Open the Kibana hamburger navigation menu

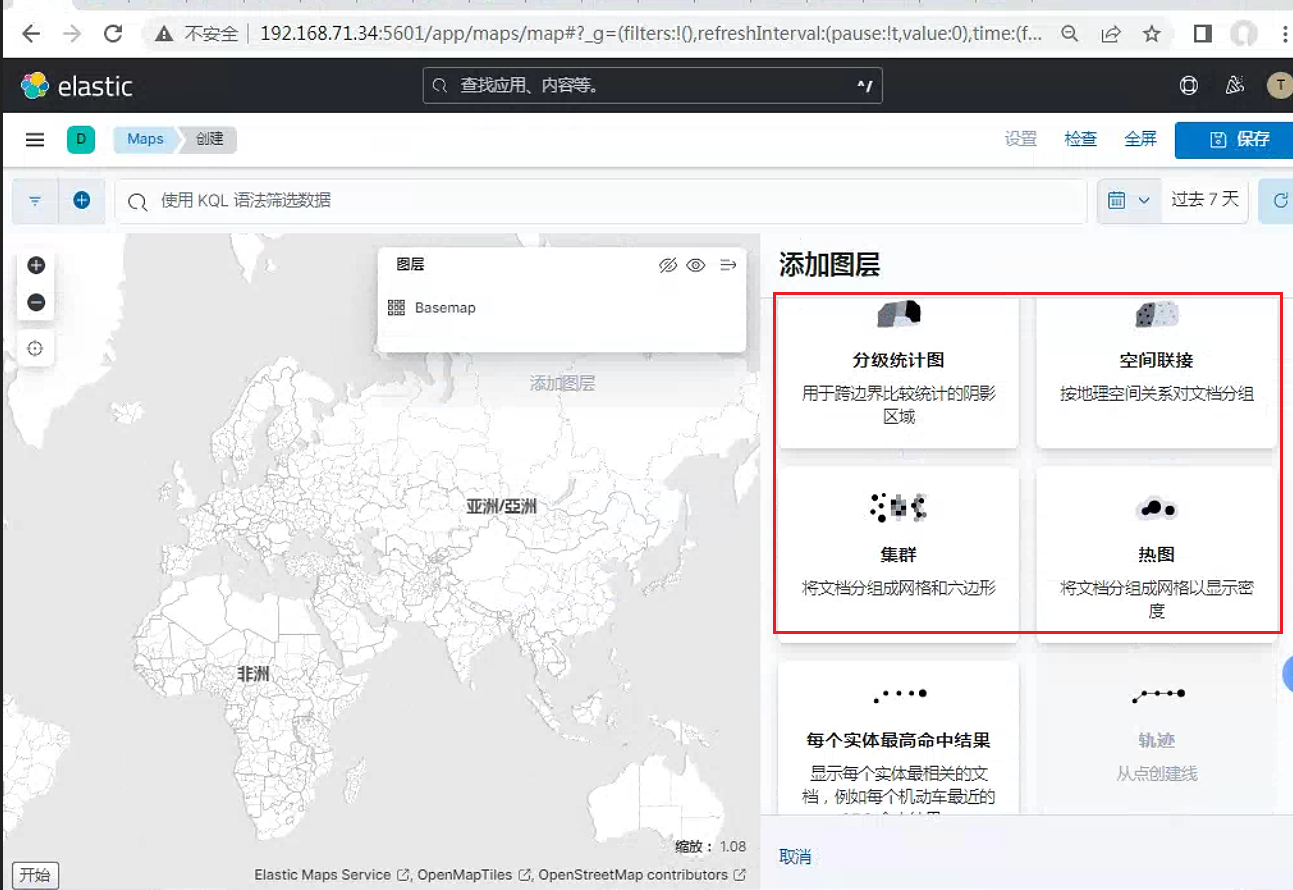point(35,140)
